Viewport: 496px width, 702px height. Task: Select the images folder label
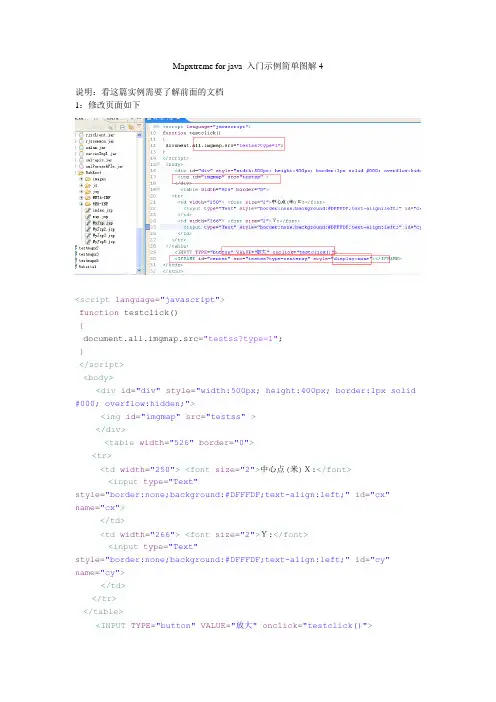99,179
